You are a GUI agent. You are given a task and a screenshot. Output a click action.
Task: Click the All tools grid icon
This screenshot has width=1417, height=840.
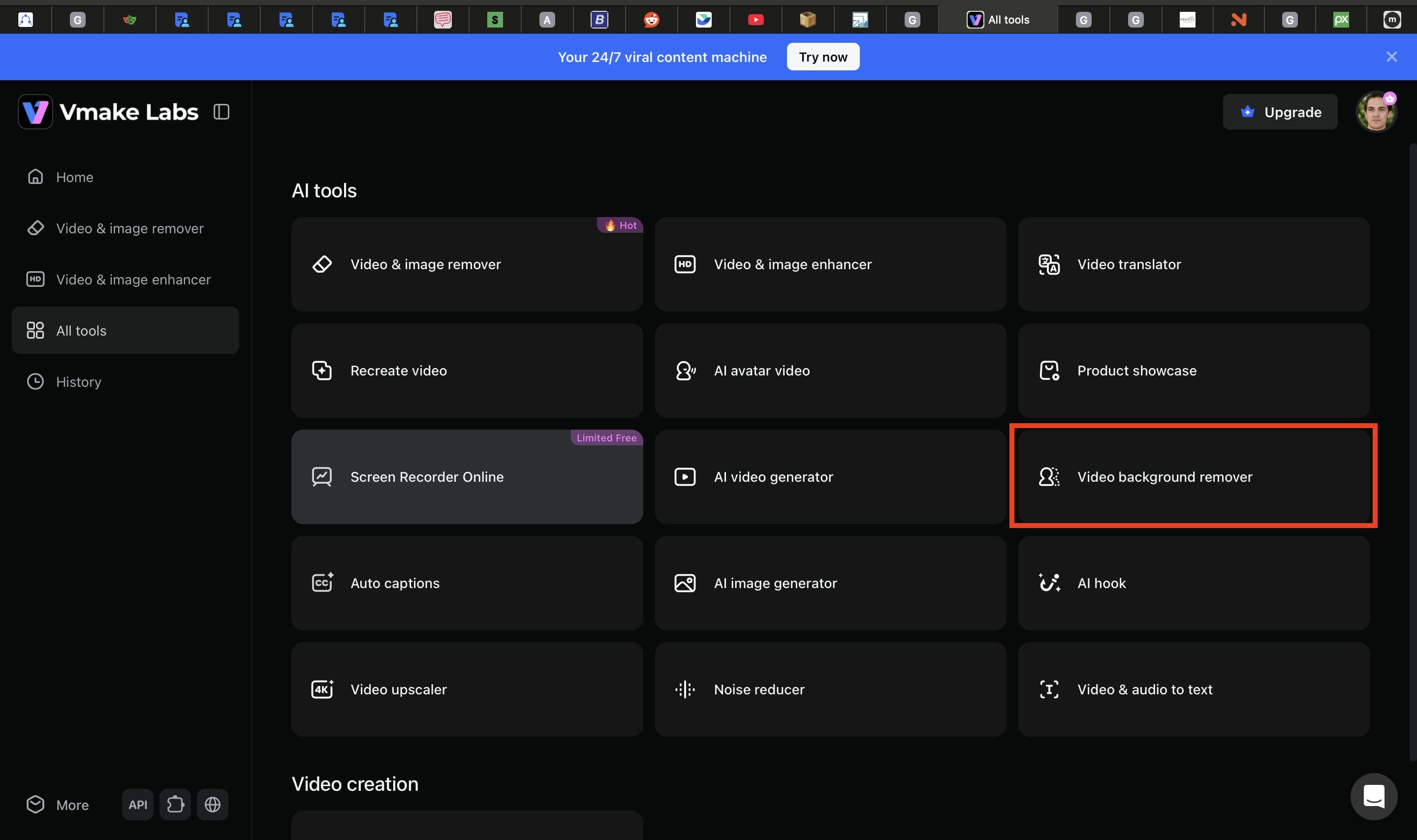coord(35,330)
